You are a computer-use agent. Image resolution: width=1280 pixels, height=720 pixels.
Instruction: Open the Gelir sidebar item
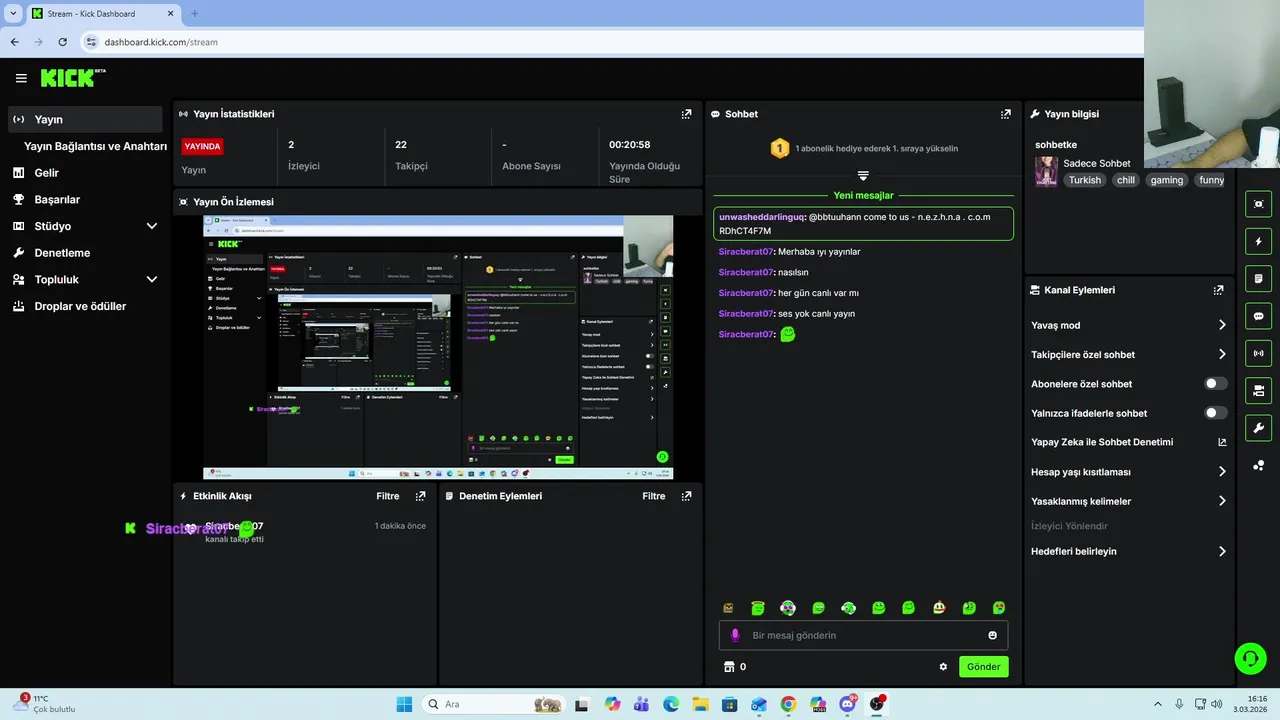pyautogui.click(x=85, y=173)
